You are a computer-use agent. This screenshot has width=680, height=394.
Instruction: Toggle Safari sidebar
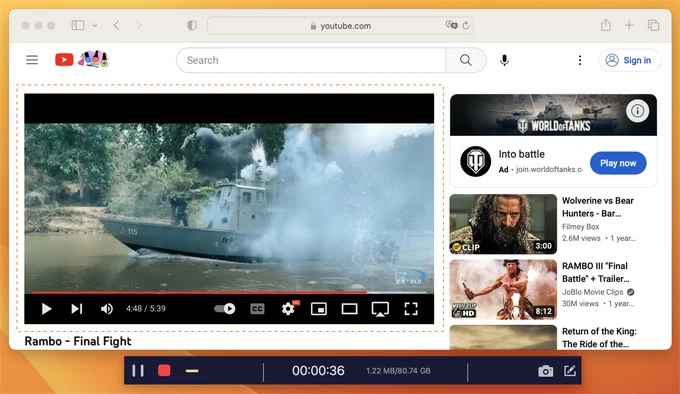pos(78,26)
